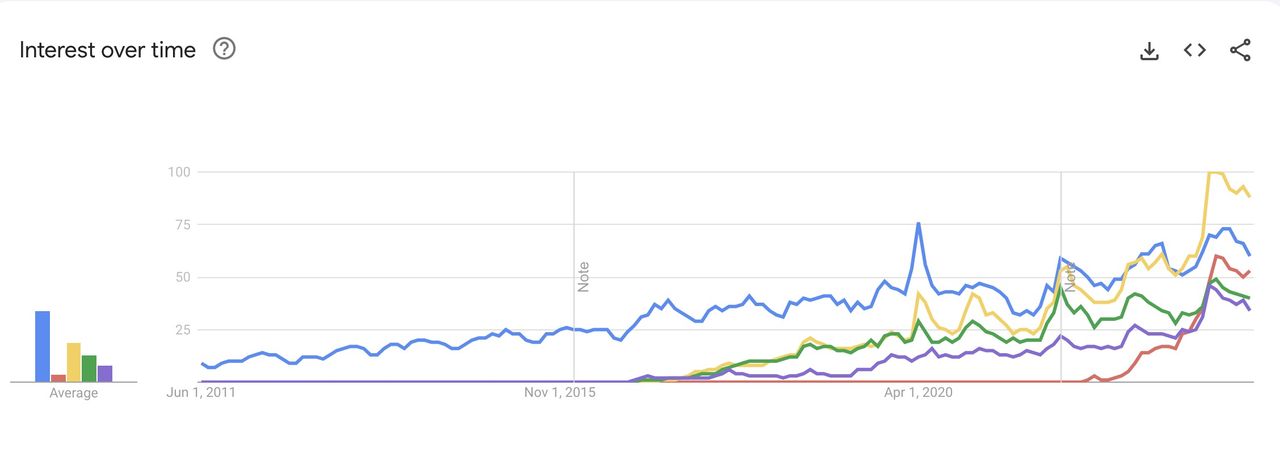Click the yellow average bar
Viewport: 1280px width, 469px height.
point(74,362)
